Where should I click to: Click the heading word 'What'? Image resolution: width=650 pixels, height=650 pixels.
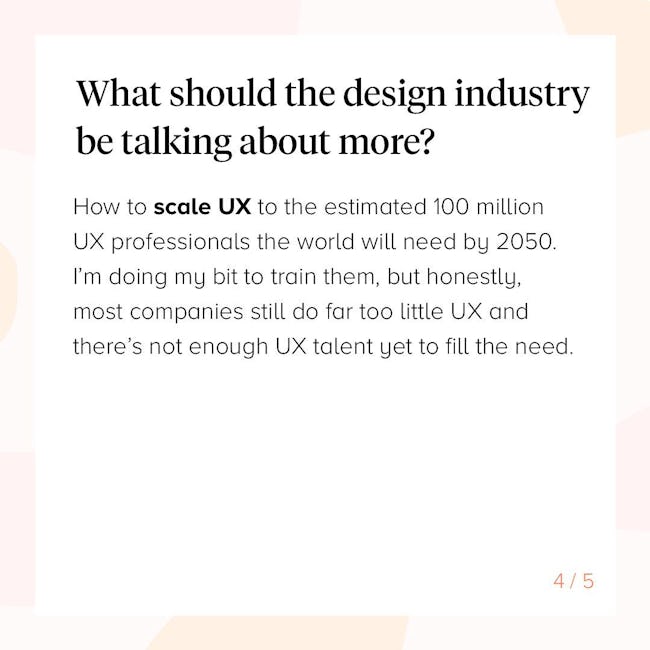click(118, 93)
